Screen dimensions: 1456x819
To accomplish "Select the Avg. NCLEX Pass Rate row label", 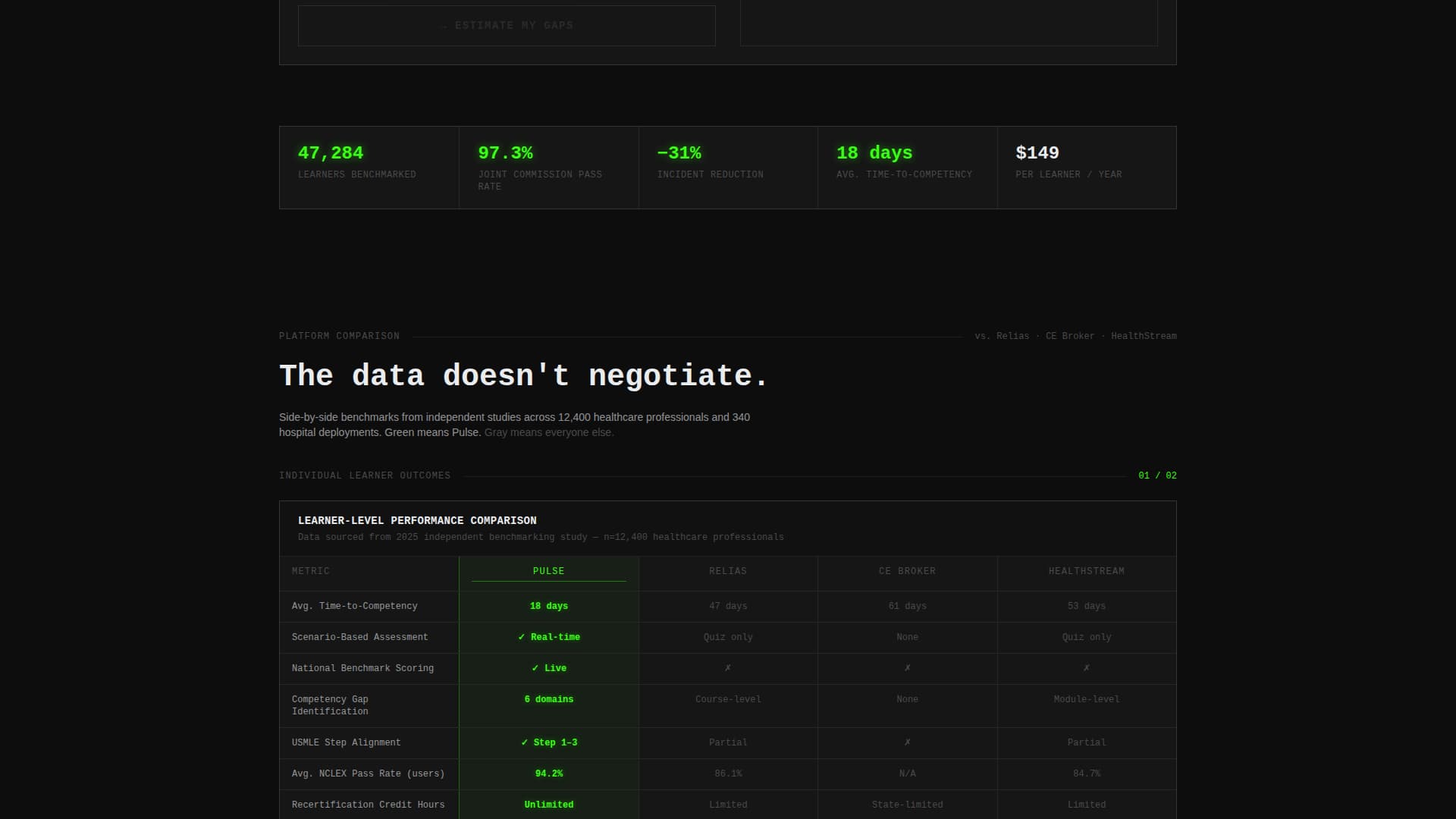I will [x=369, y=773].
